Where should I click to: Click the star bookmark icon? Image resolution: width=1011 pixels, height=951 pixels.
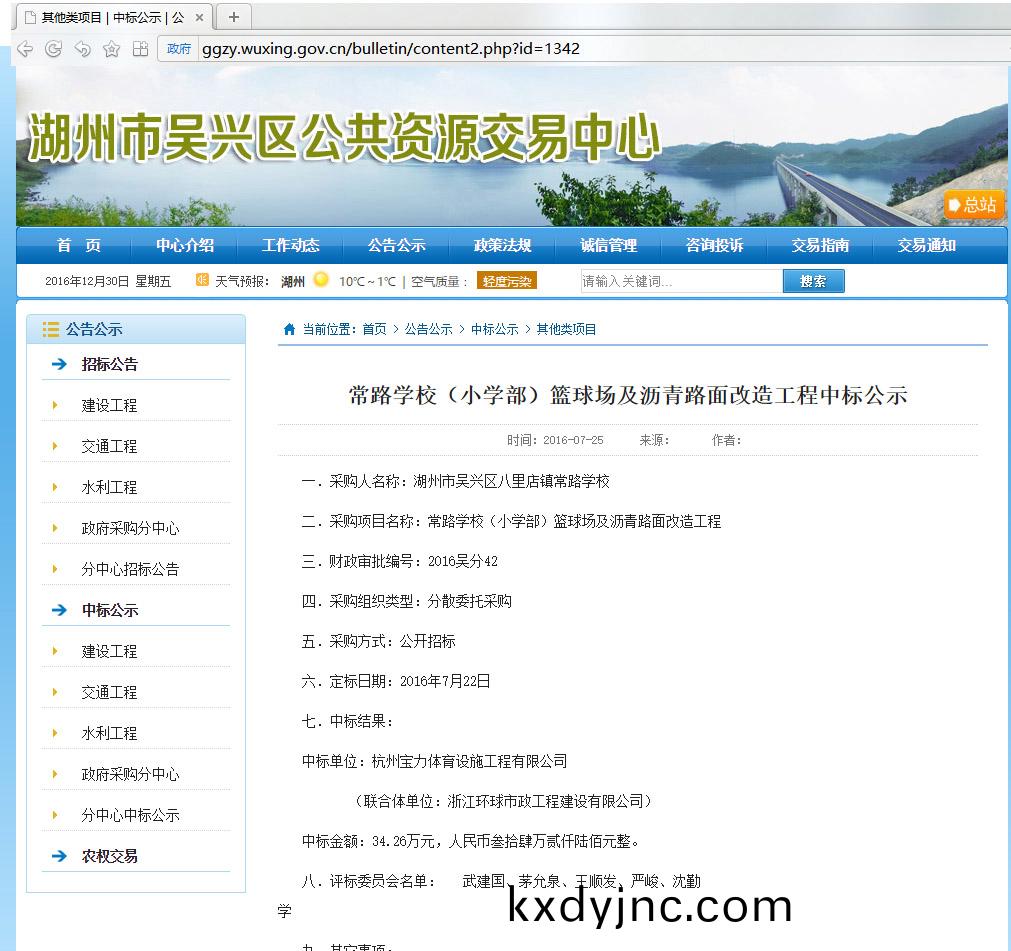[x=112, y=49]
